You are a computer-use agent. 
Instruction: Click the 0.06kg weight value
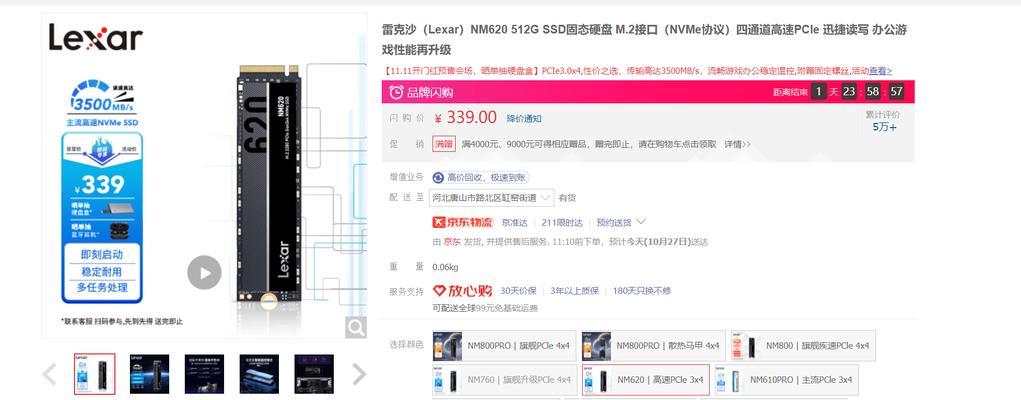click(445, 267)
